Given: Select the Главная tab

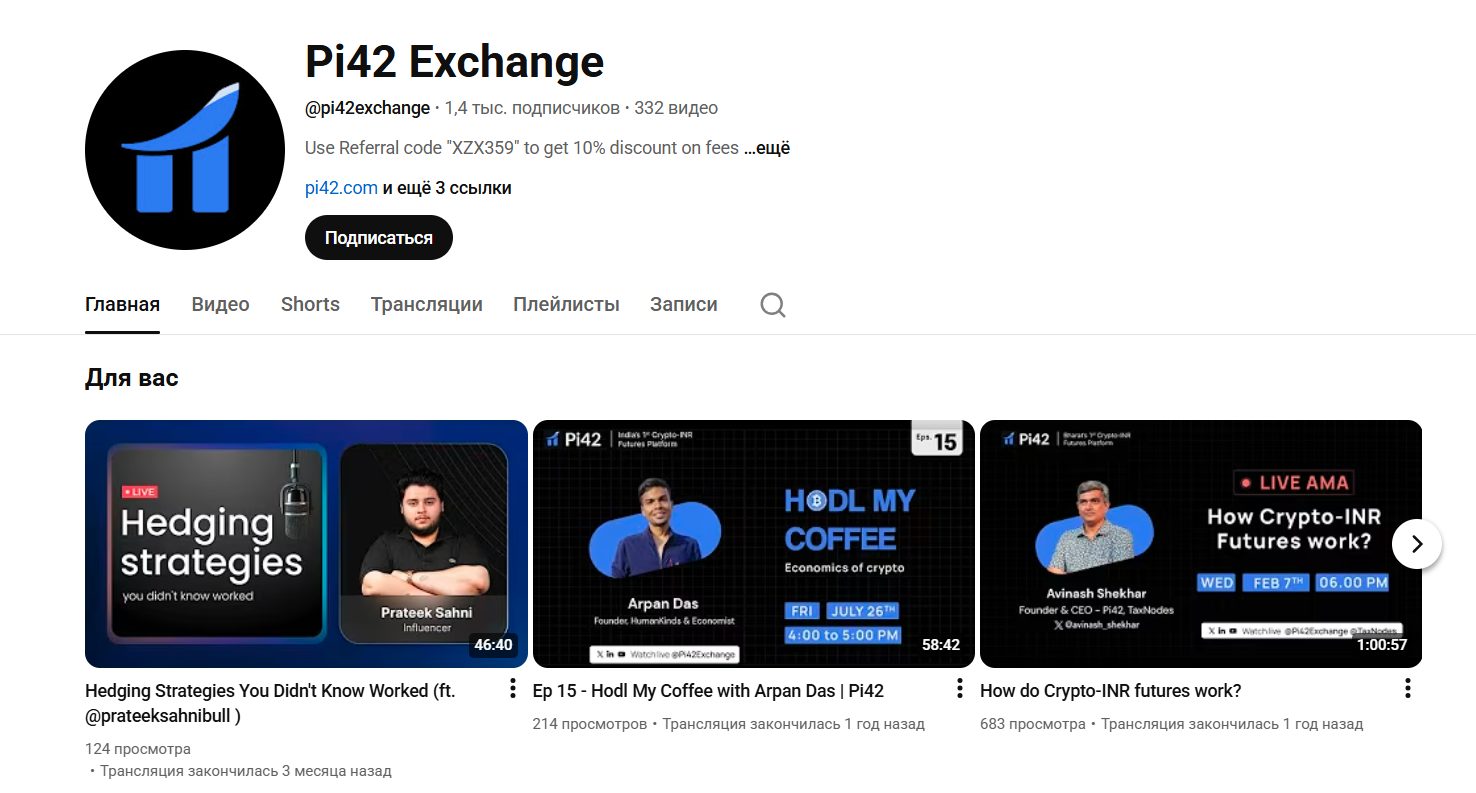Looking at the screenshot, I should (123, 304).
